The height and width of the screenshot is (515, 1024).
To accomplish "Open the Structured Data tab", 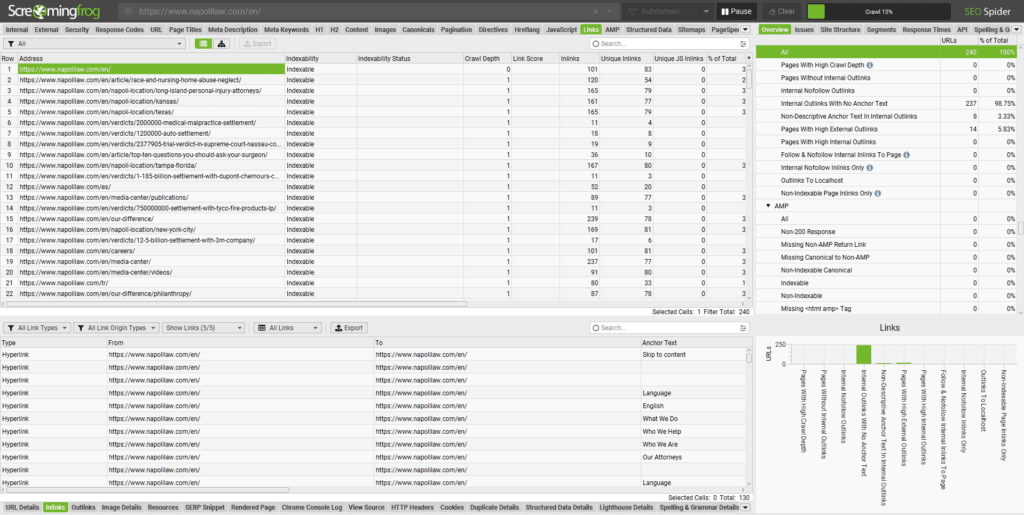I will 648,29.
